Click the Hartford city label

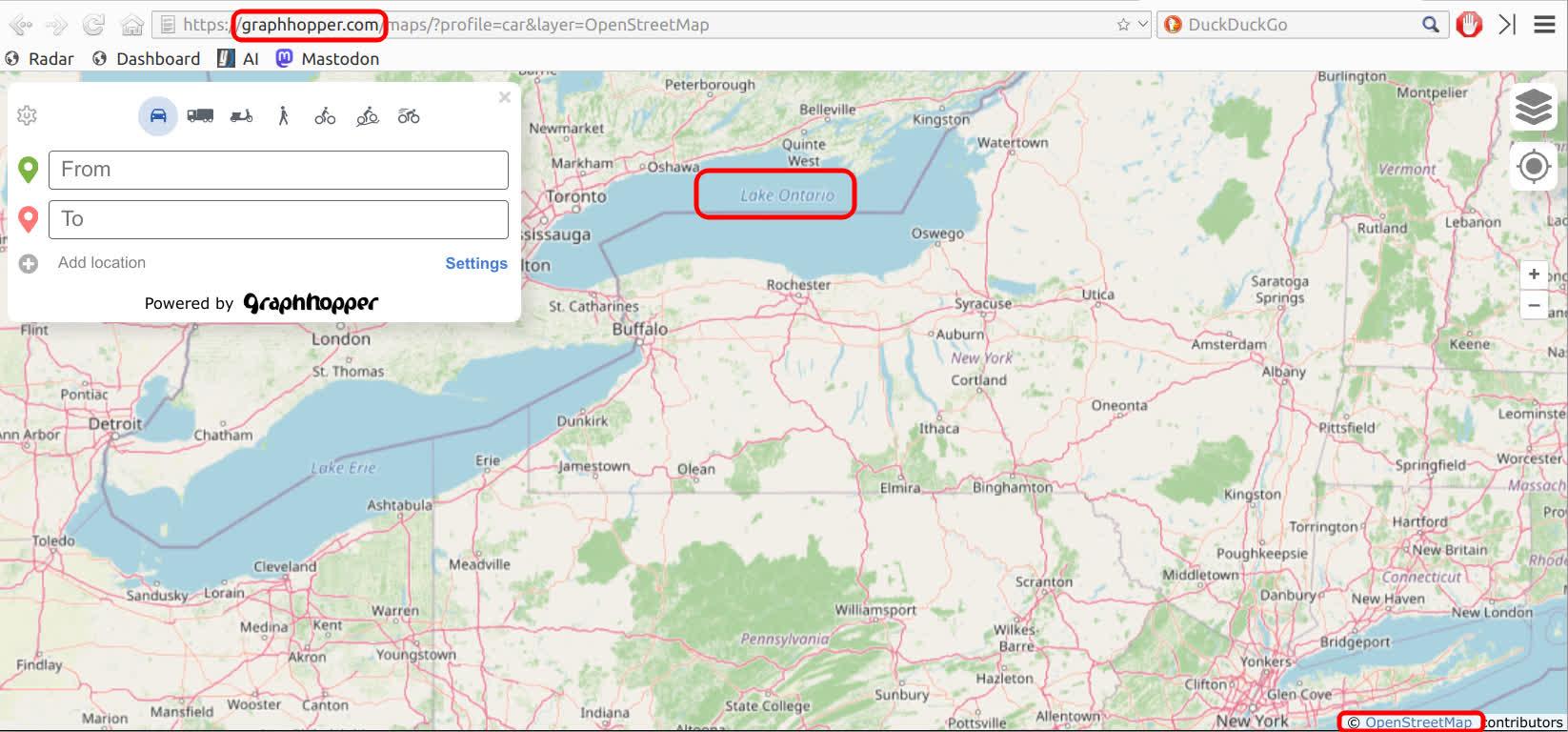tap(1419, 521)
